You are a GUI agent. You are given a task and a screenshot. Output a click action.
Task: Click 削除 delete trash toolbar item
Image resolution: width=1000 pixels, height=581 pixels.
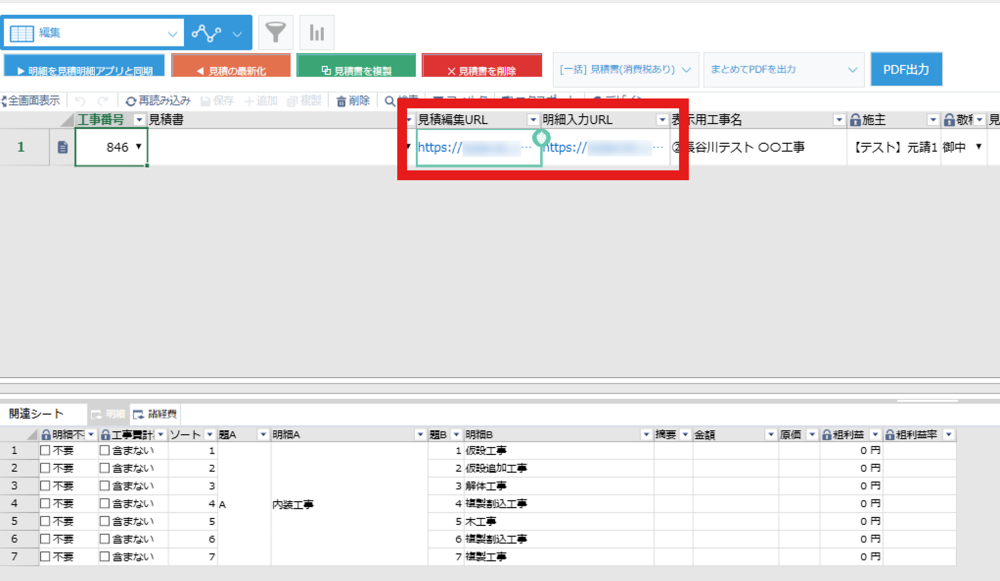[x=353, y=101]
